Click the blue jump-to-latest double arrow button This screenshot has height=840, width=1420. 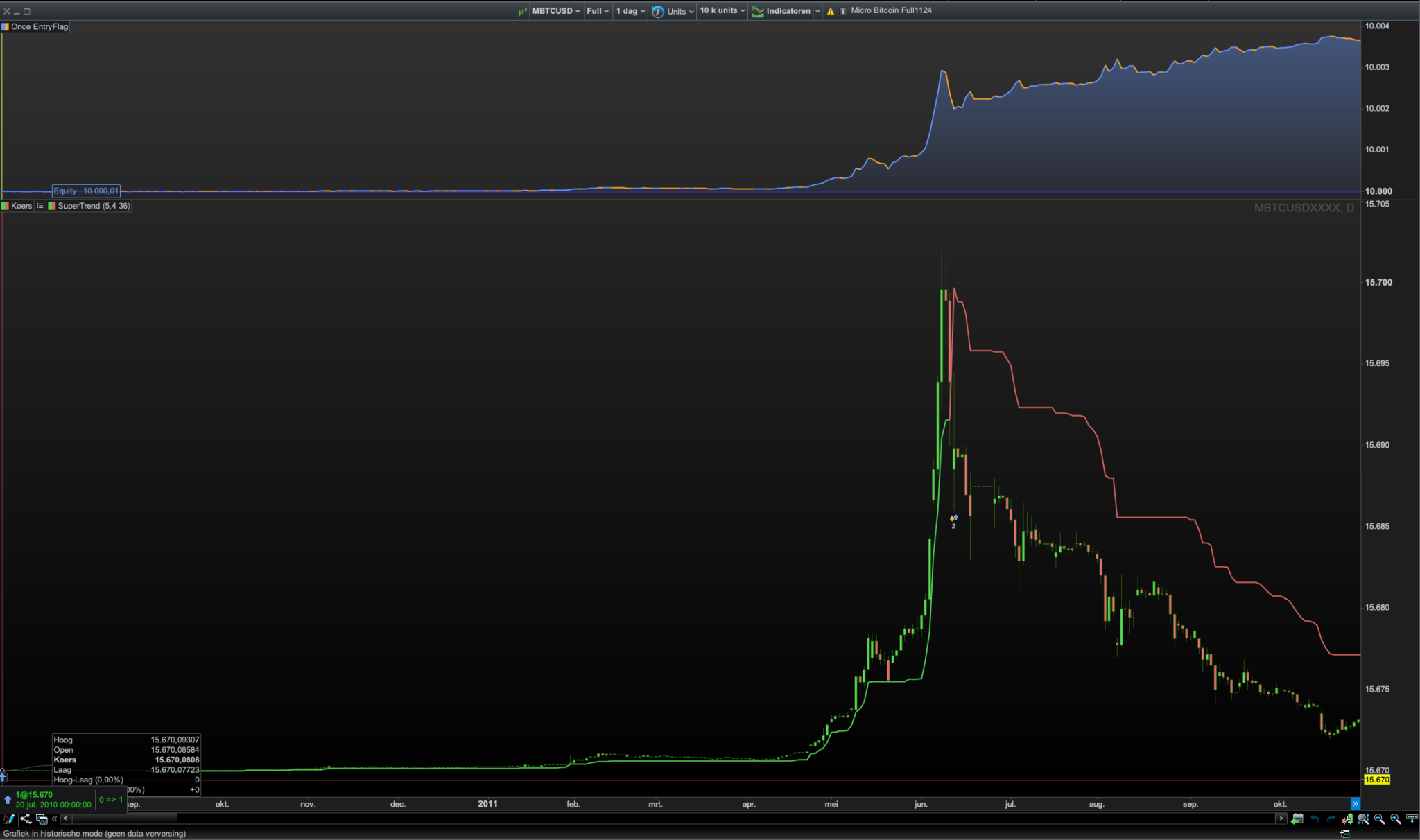coord(1356,804)
